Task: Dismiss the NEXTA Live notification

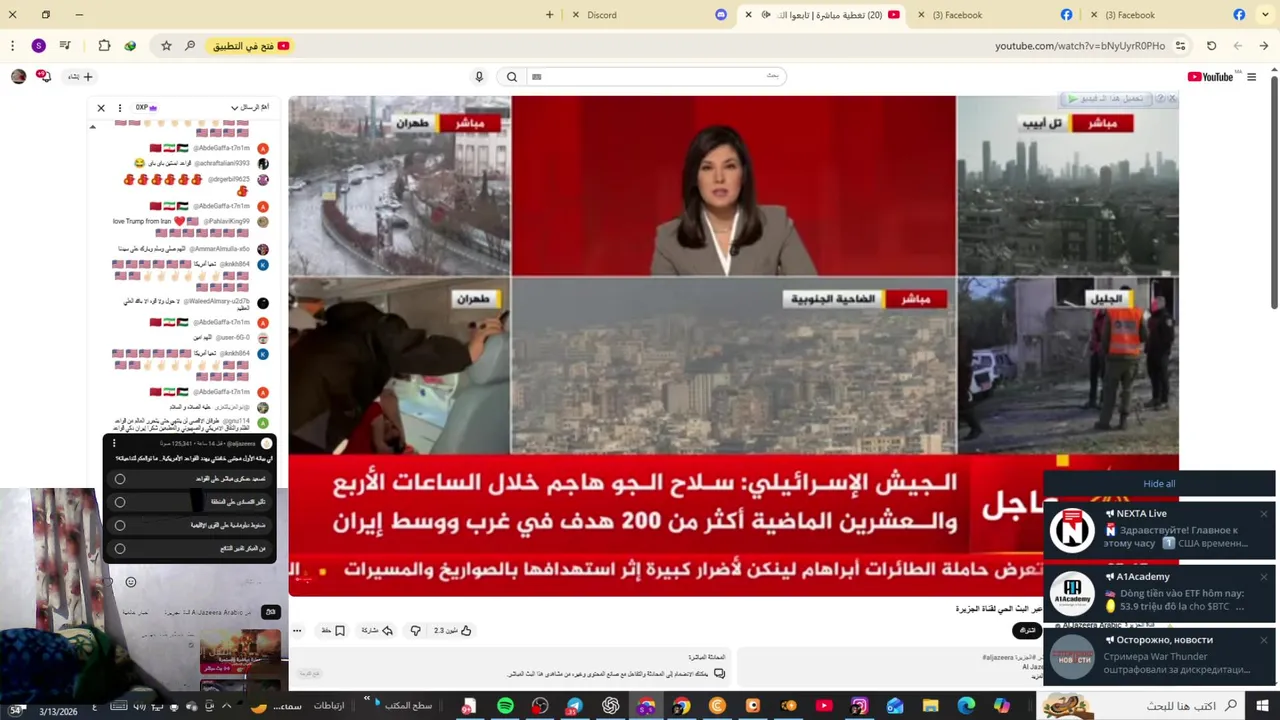Action: 1264,514
